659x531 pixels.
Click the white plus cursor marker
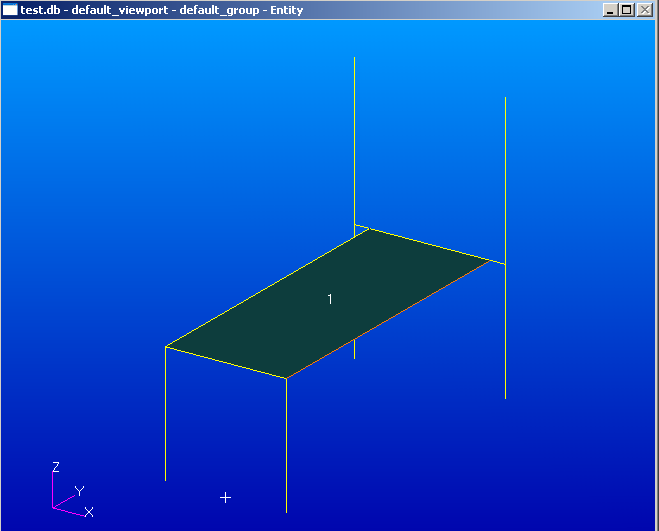point(225,498)
